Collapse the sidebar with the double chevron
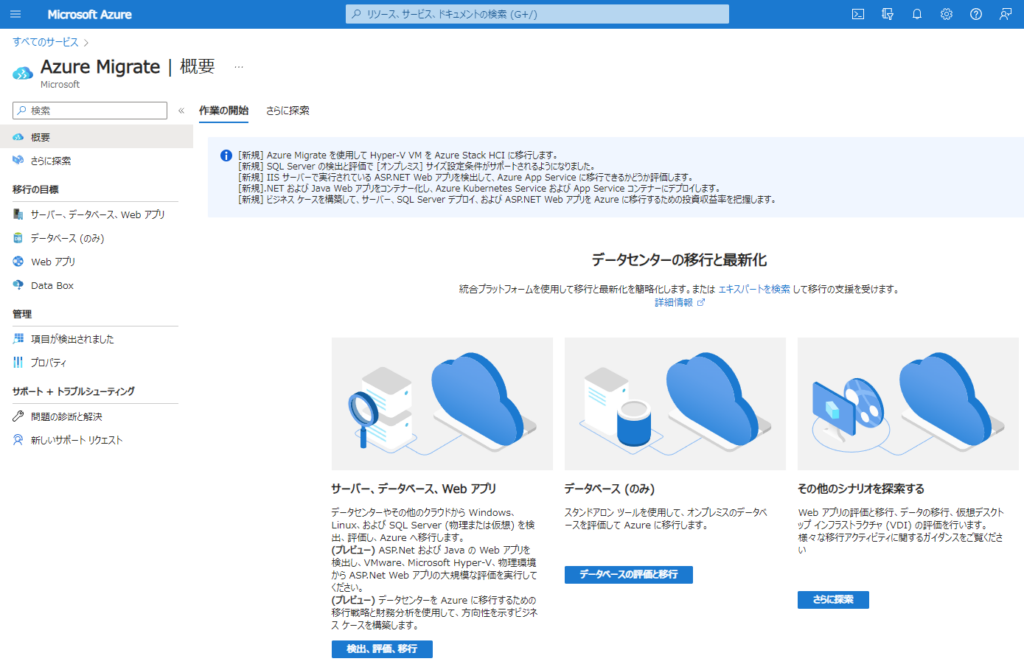The width and height of the screenshot is (1024, 667). (x=182, y=110)
